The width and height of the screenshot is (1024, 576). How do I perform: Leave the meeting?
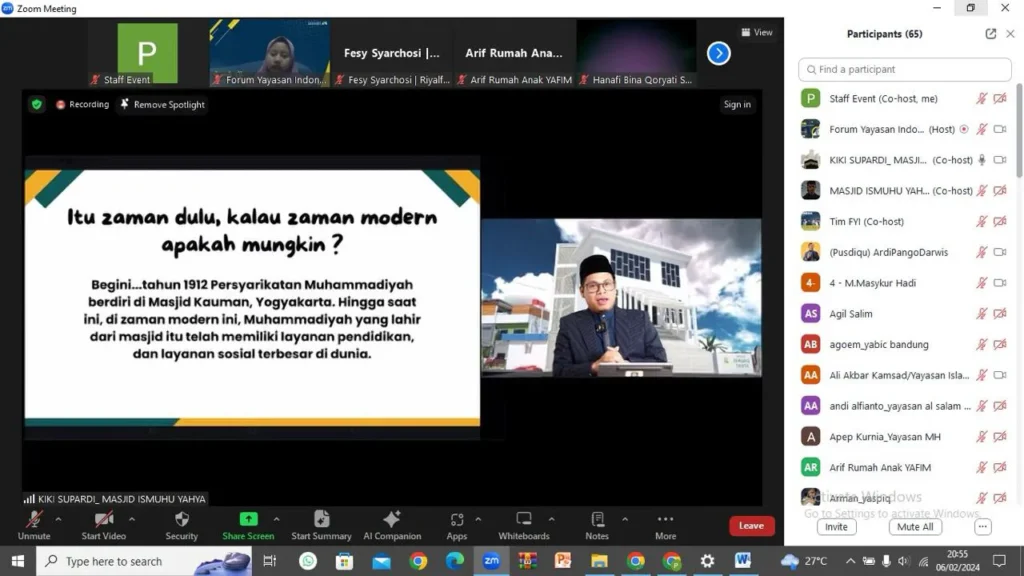click(x=751, y=526)
